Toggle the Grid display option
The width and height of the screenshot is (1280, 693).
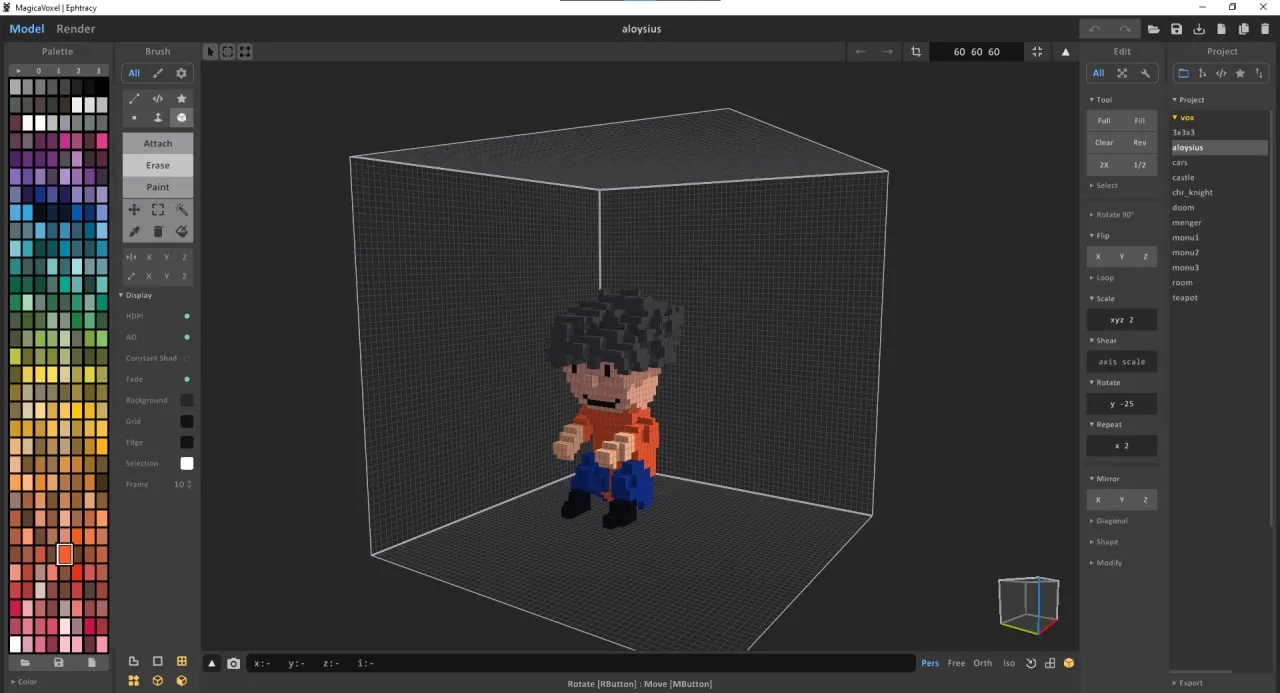(x=186, y=421)
